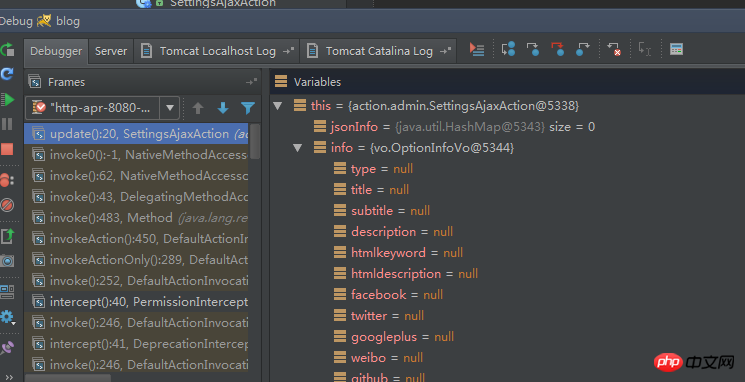
Task: Open the Tomcat Localhost Log tab
Action: [x=217, y=51]
